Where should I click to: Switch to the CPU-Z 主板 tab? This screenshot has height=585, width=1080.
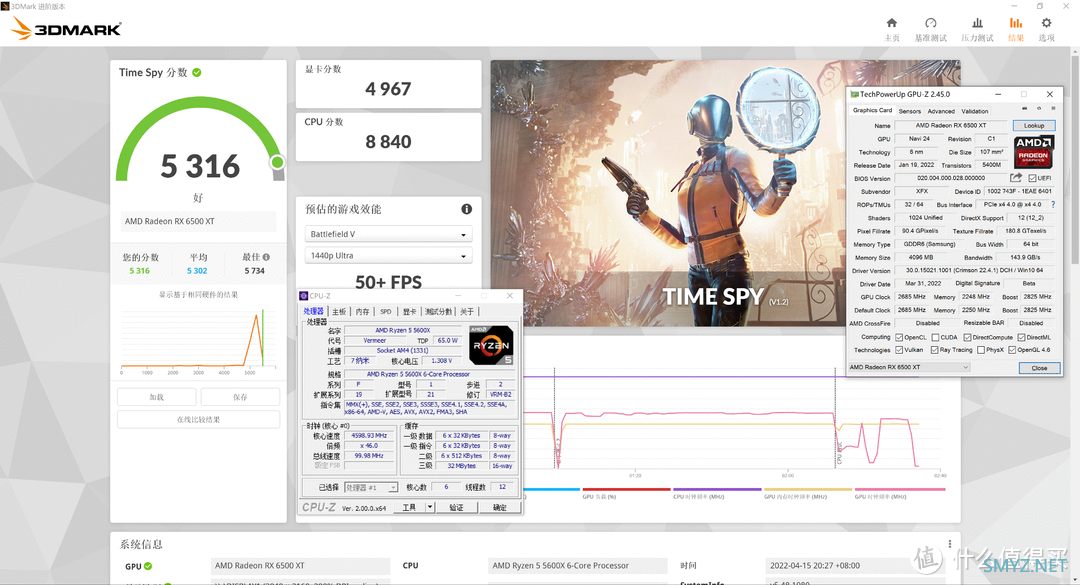coord(339,311)
